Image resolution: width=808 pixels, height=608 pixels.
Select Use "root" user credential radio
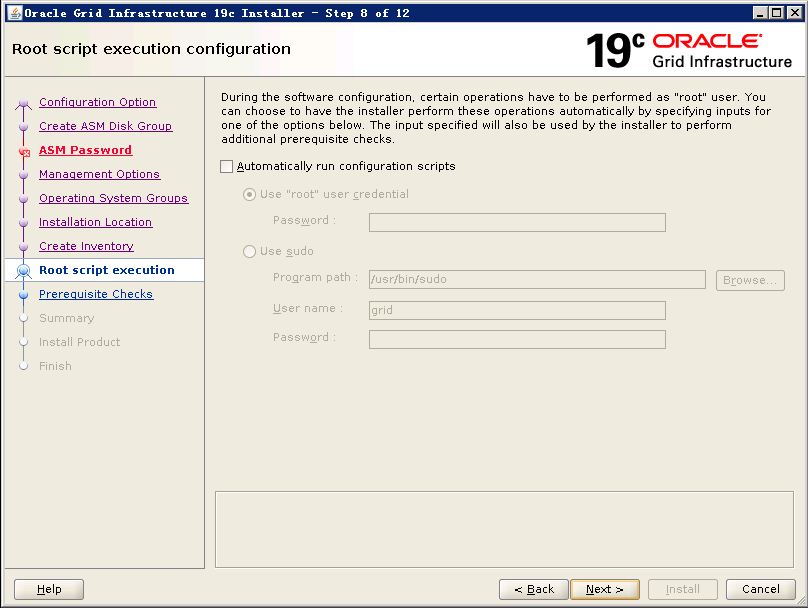coord(249,194)
